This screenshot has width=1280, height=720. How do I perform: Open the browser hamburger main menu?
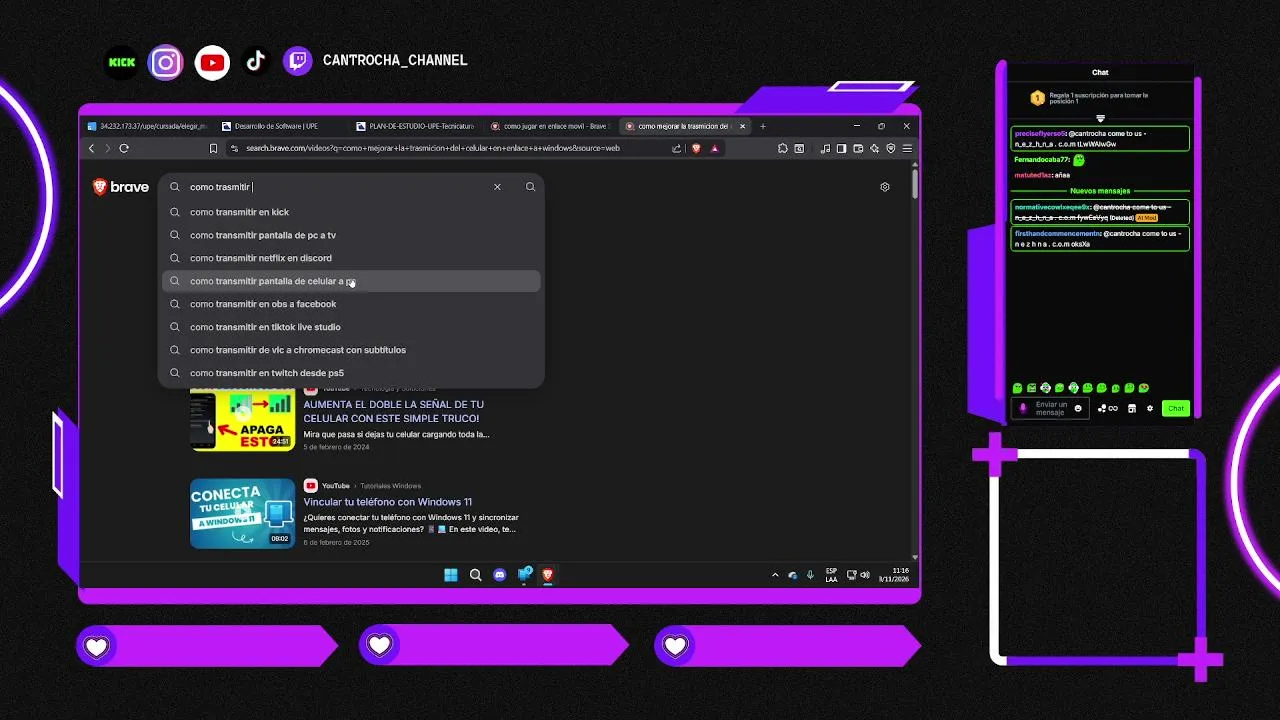tap(907, 148)
